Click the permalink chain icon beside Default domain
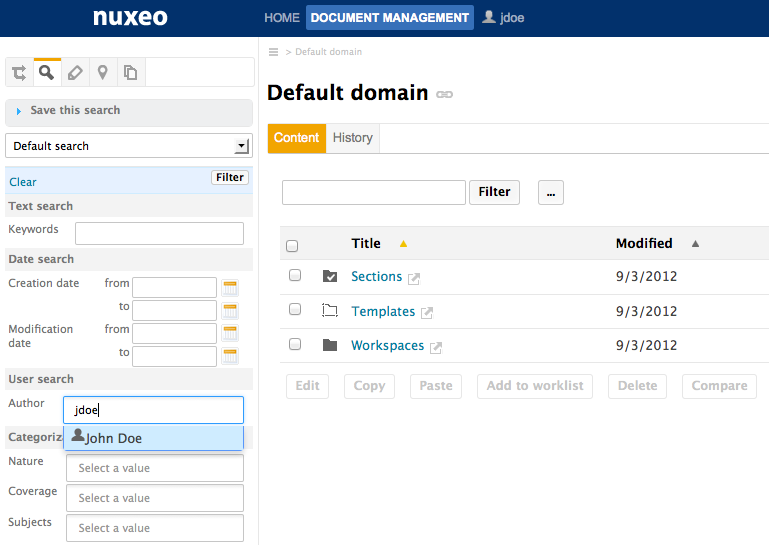769x545 pixels. [x=445, y=95]
